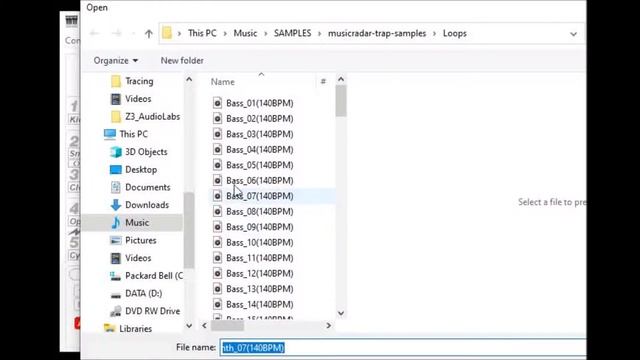Click the folder icon in address bar
Screen dimensions: 640x360
[167, 33]
